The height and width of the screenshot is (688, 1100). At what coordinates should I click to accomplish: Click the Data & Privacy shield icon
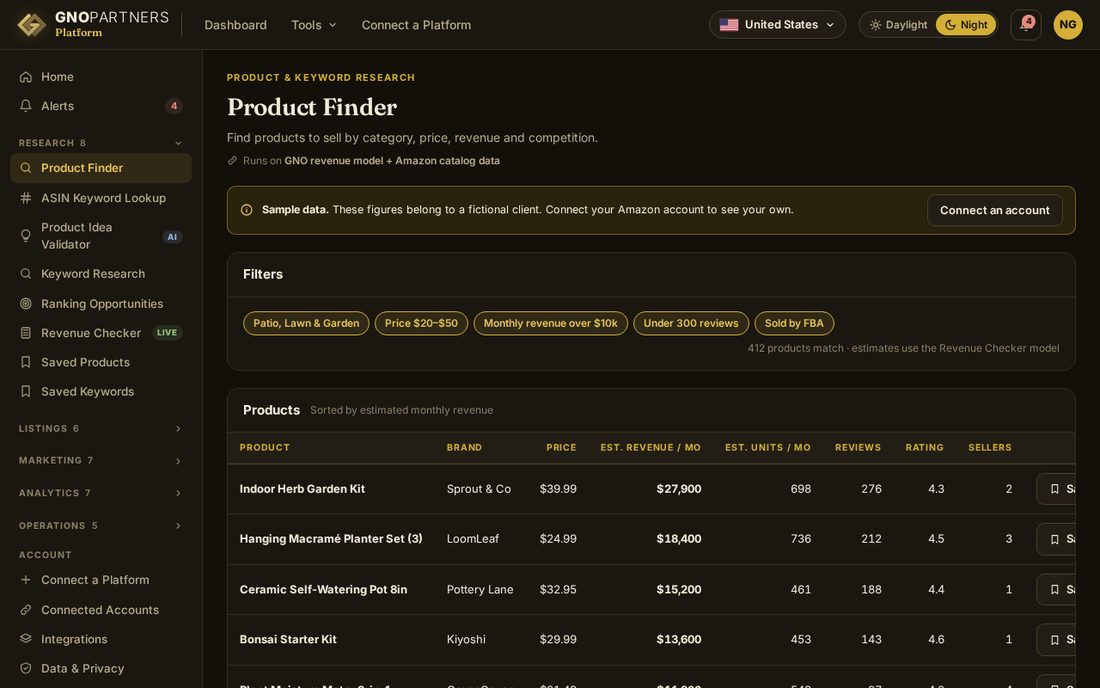26,669
